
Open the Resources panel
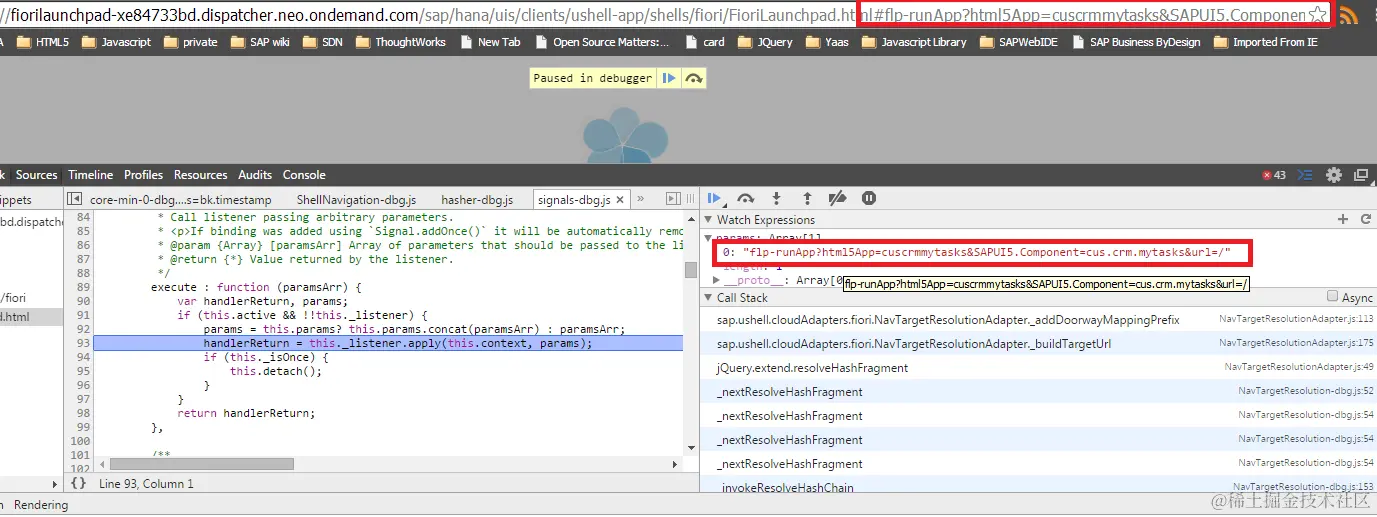coord(201,175)
